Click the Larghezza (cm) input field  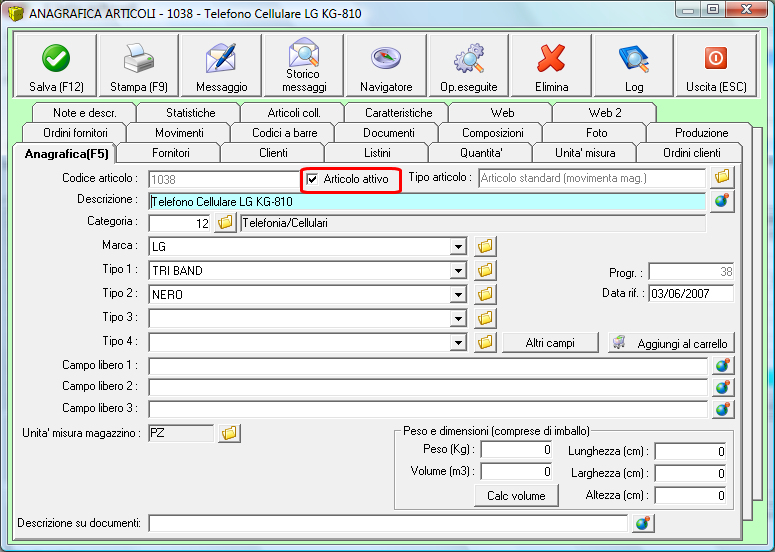coord(690,473)
